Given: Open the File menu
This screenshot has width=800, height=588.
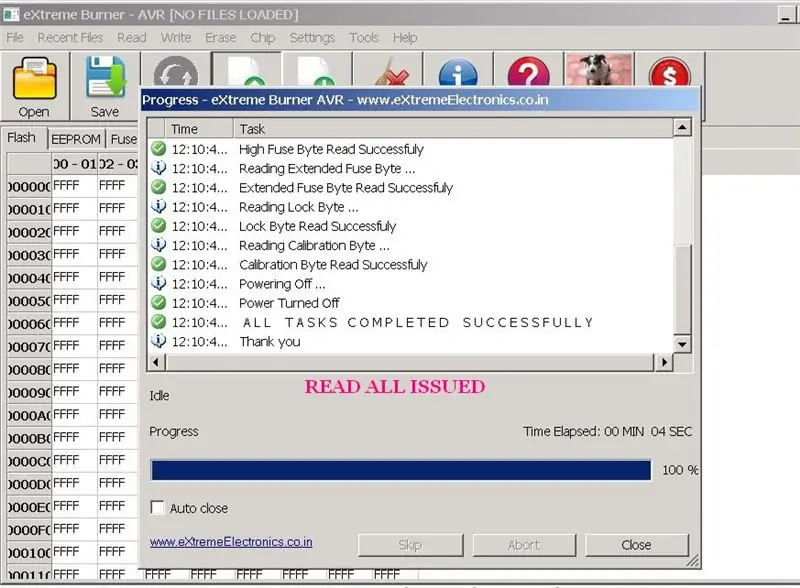Looking at the screenshot, I should click(x=15, y=38).
